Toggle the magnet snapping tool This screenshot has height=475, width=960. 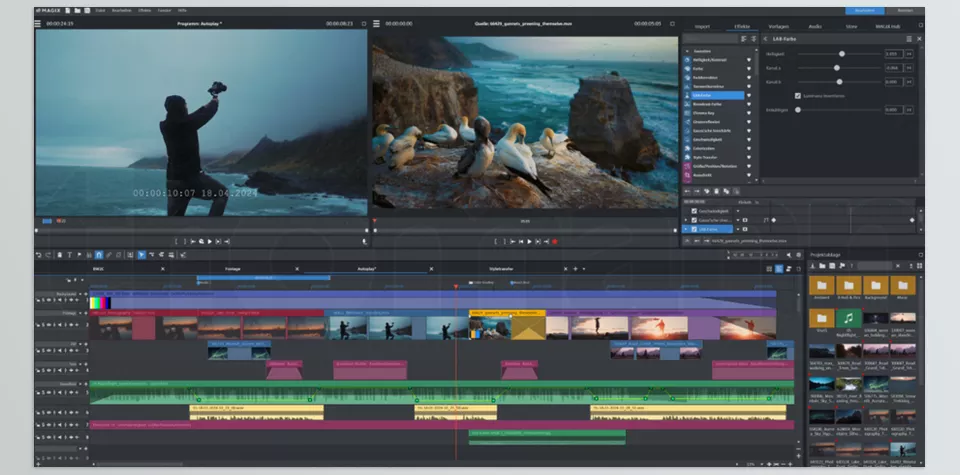click(x=99, y=255)
